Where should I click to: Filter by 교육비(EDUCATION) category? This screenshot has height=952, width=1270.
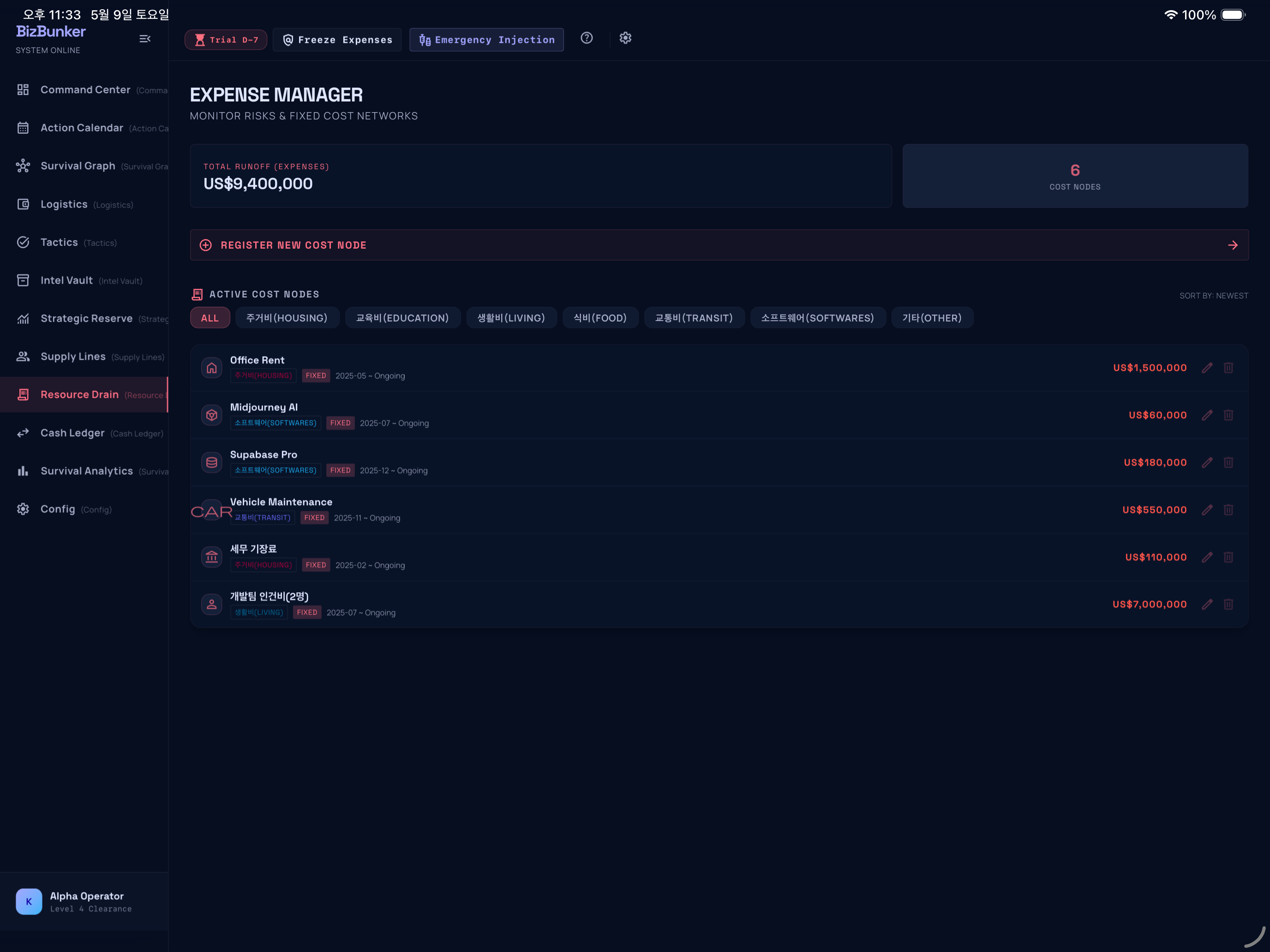tap(402, 318)
